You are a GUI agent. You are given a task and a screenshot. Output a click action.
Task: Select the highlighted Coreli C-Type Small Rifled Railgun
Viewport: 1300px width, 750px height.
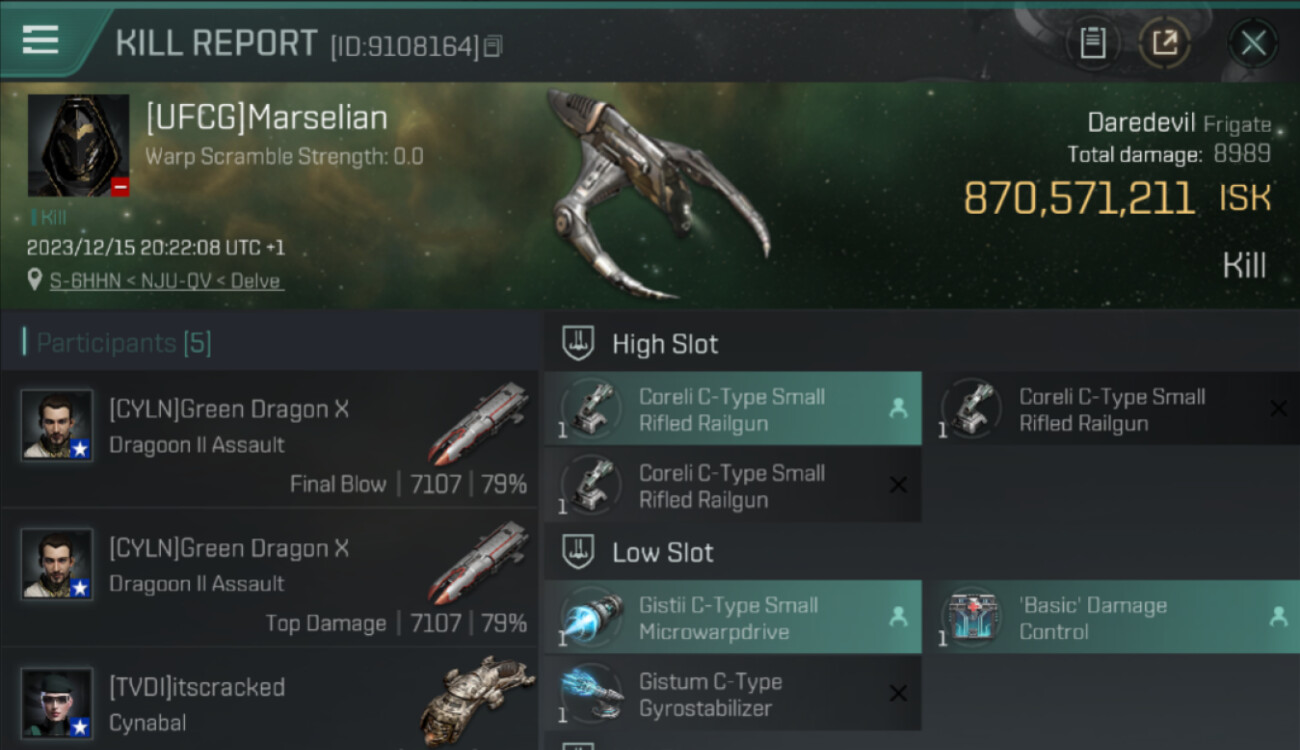tap(733, 409)
